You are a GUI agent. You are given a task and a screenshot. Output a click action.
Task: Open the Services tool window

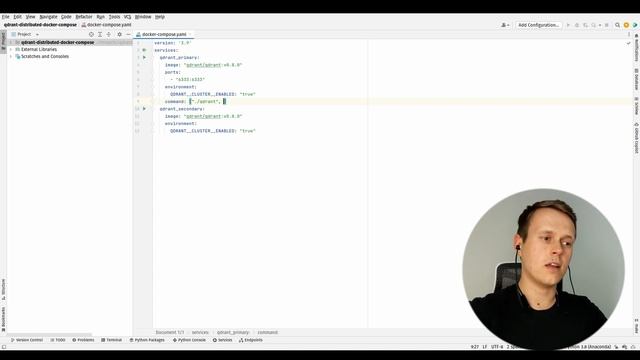tap(222, 340)
